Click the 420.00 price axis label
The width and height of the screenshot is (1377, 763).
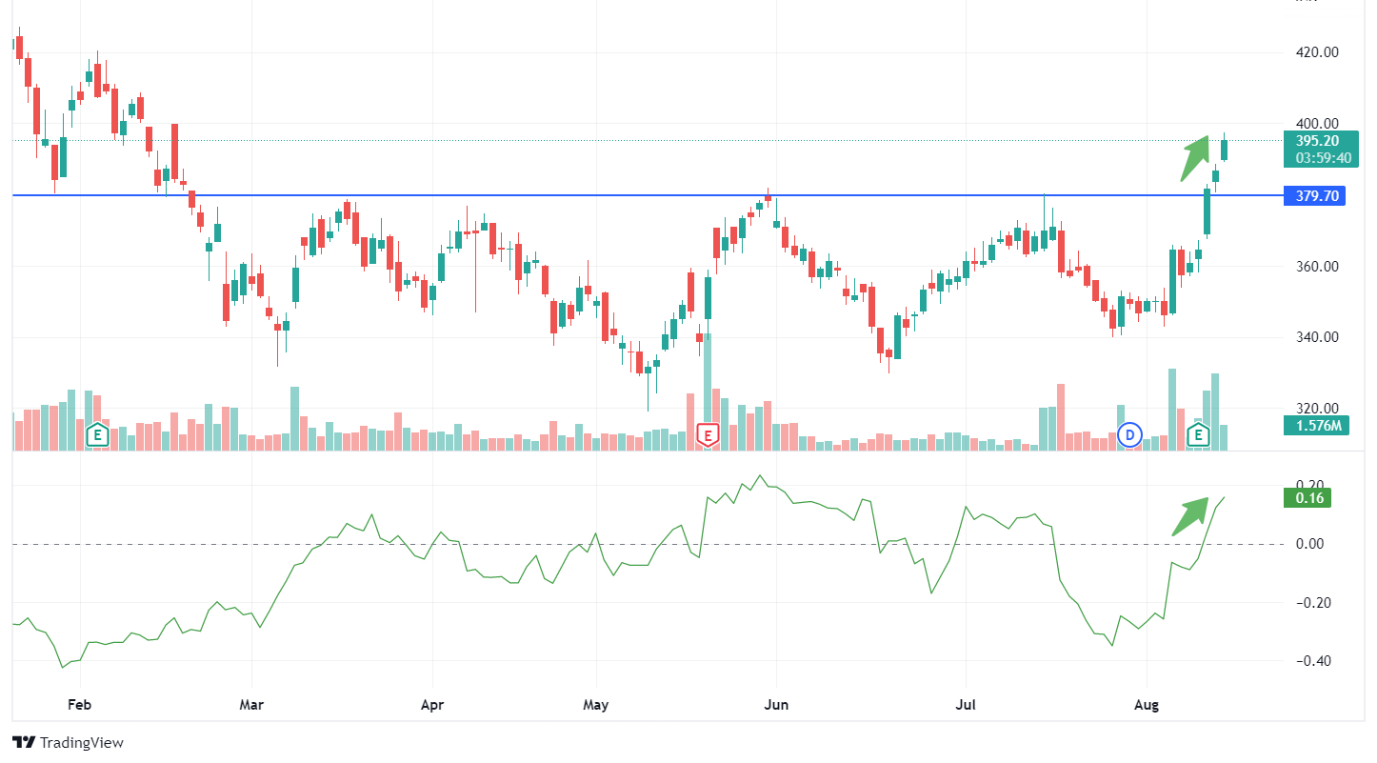(1317, 52)
